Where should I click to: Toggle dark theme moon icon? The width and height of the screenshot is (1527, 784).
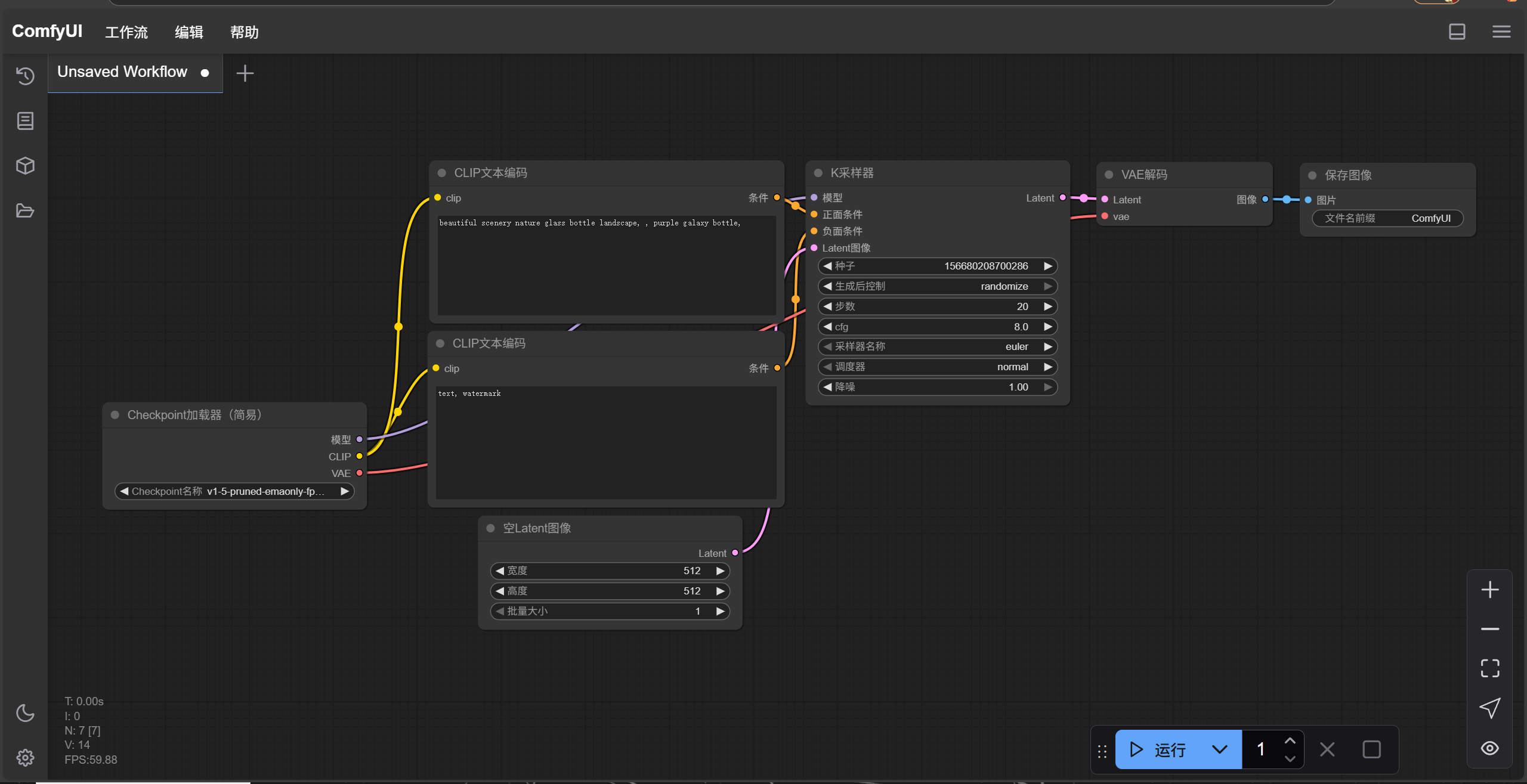(25, 713)
